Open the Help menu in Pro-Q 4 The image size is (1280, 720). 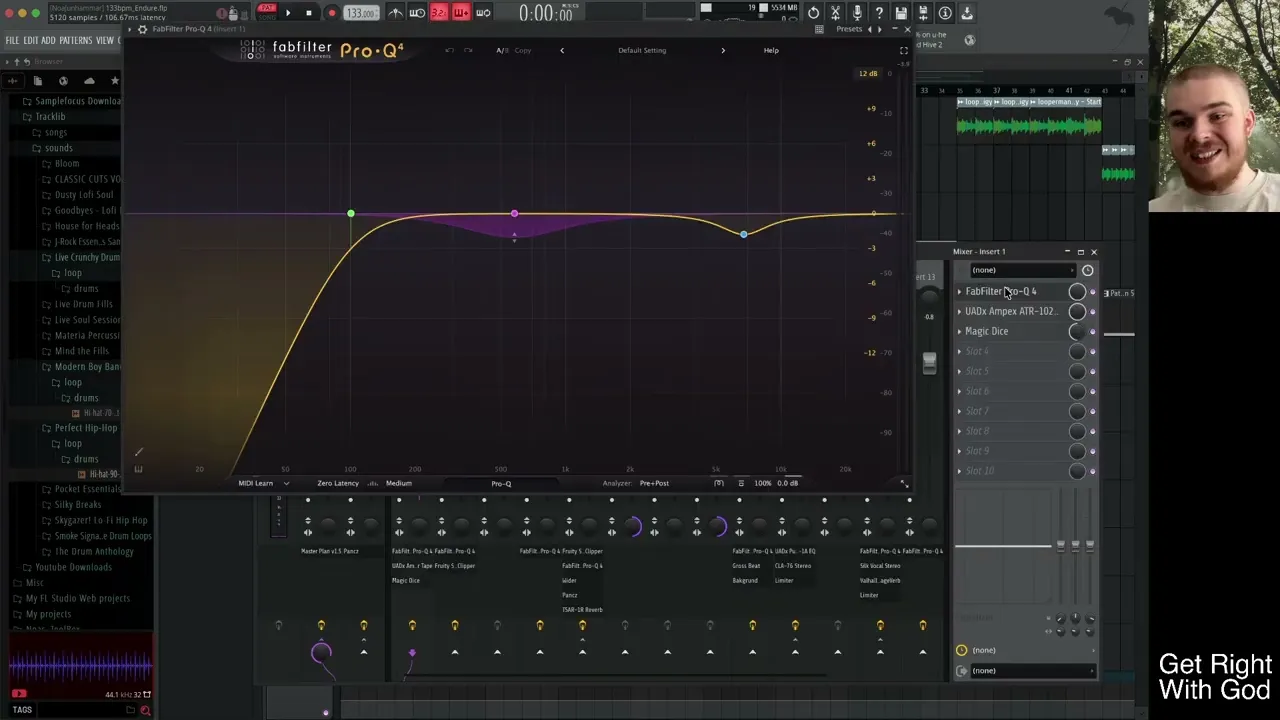pyautogui.click(x=771, y=50)
